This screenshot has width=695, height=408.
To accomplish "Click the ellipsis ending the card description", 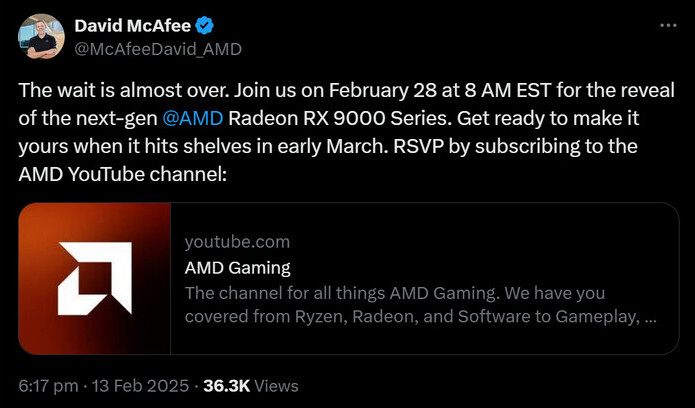I will pyautogui.click(x=652, y=318).
